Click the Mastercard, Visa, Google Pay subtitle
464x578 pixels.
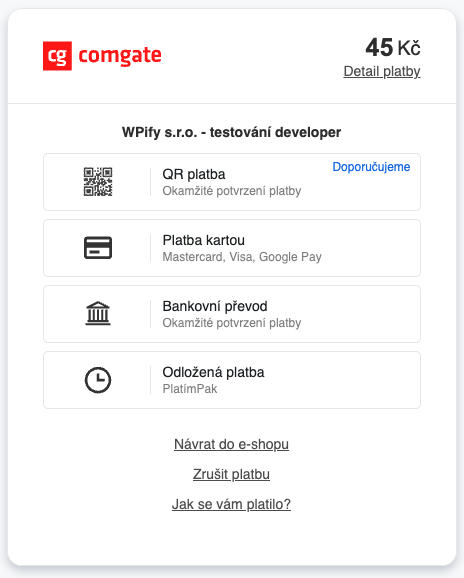point(242,257)
